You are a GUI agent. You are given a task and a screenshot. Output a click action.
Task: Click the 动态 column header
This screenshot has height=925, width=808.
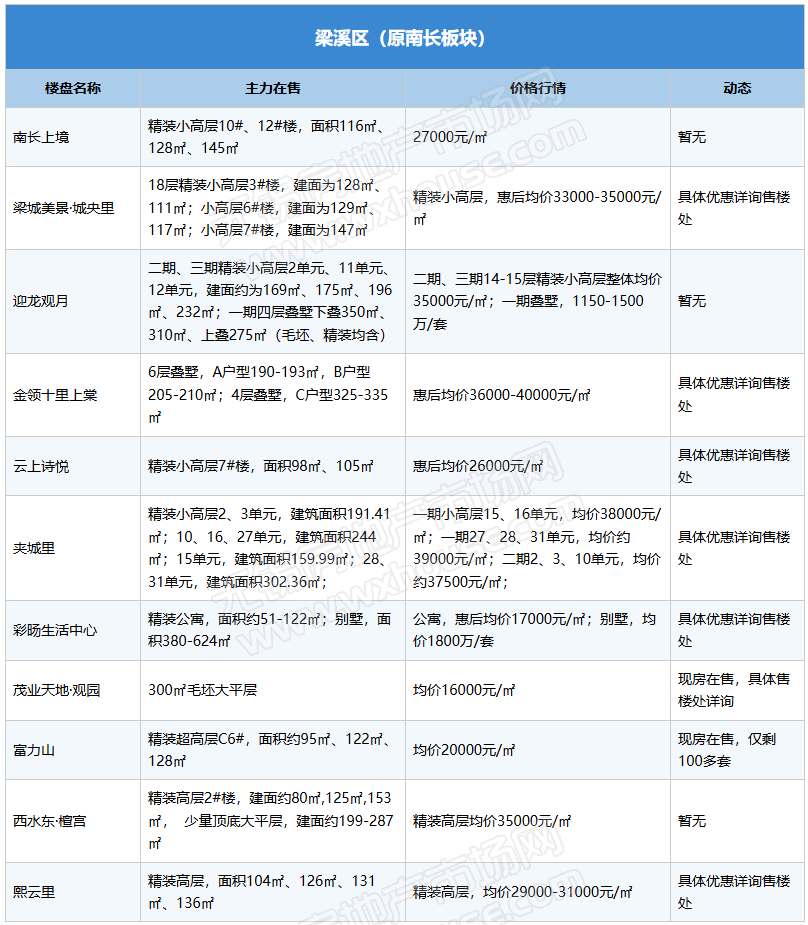click(736, 88)
